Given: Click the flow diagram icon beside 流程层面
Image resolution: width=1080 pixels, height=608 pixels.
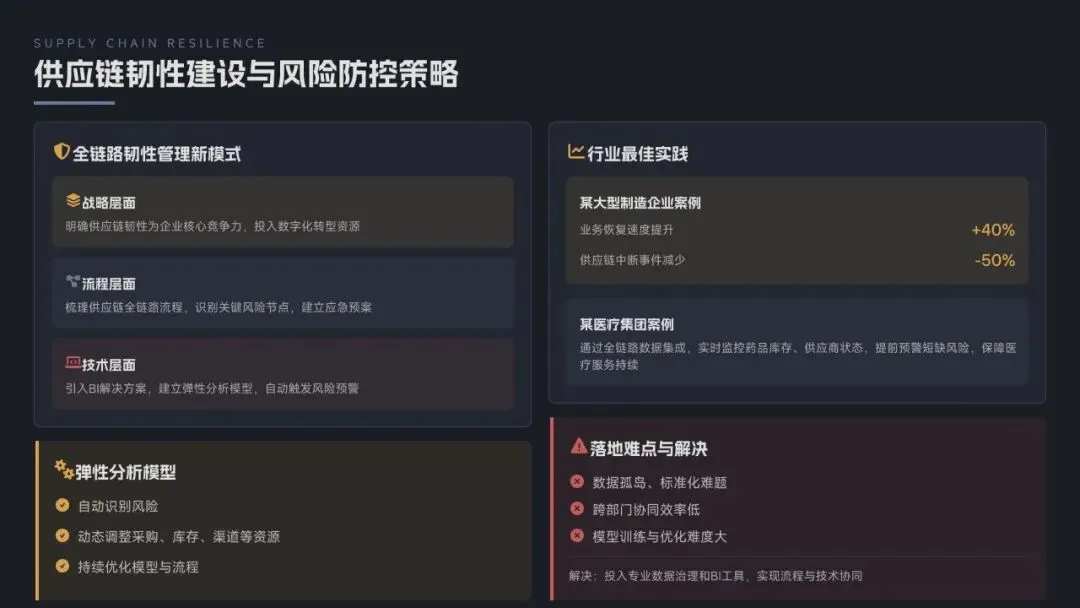Looking at the screenshot, I should point(73,282).
